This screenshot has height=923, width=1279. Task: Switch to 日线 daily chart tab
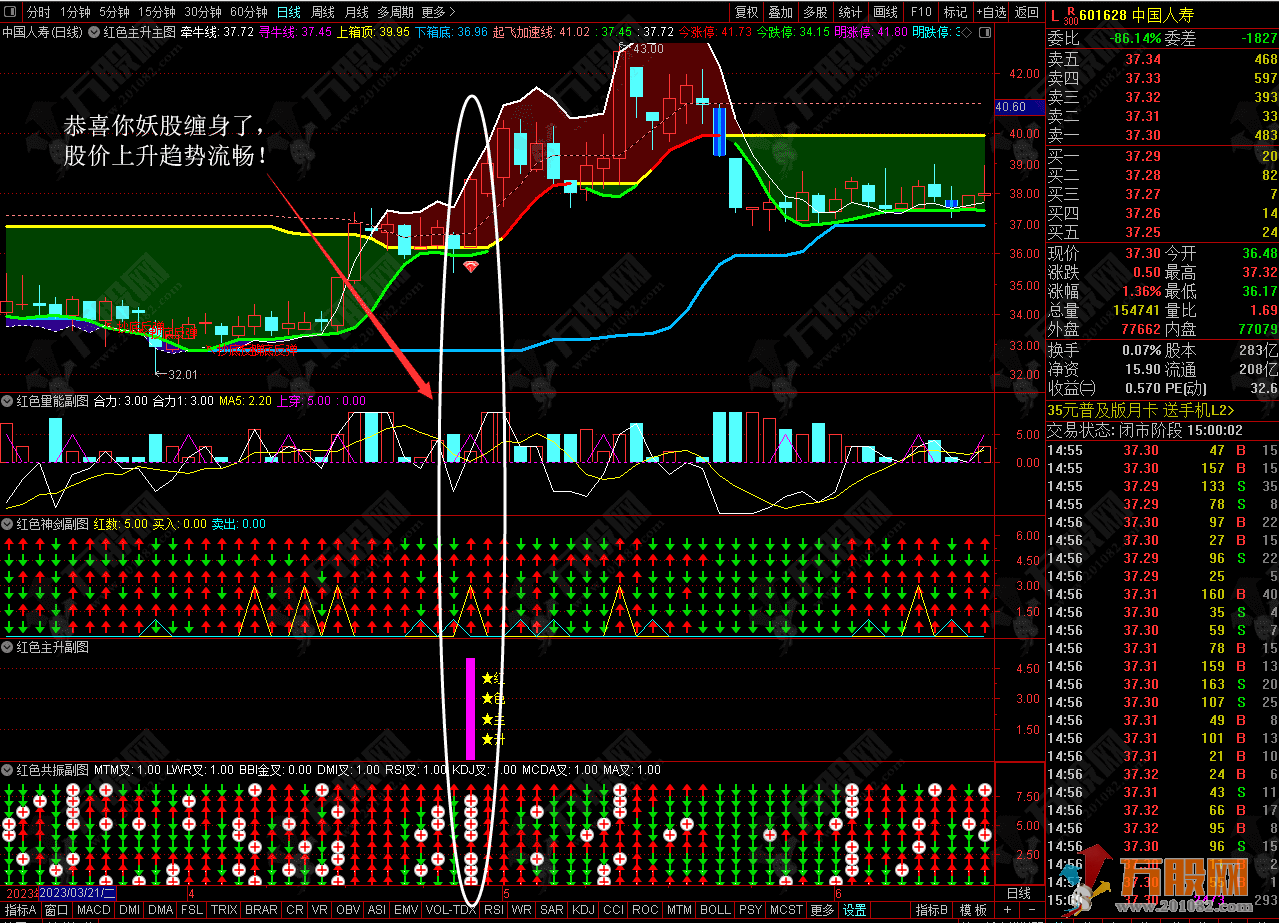[x=289, y=12]
